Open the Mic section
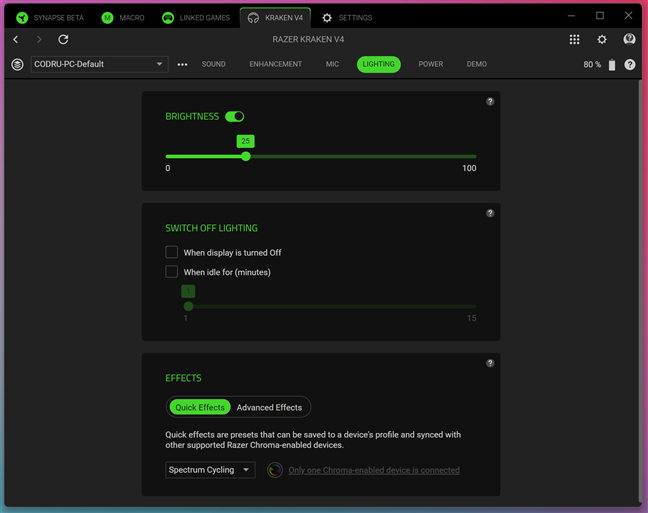 332,64
